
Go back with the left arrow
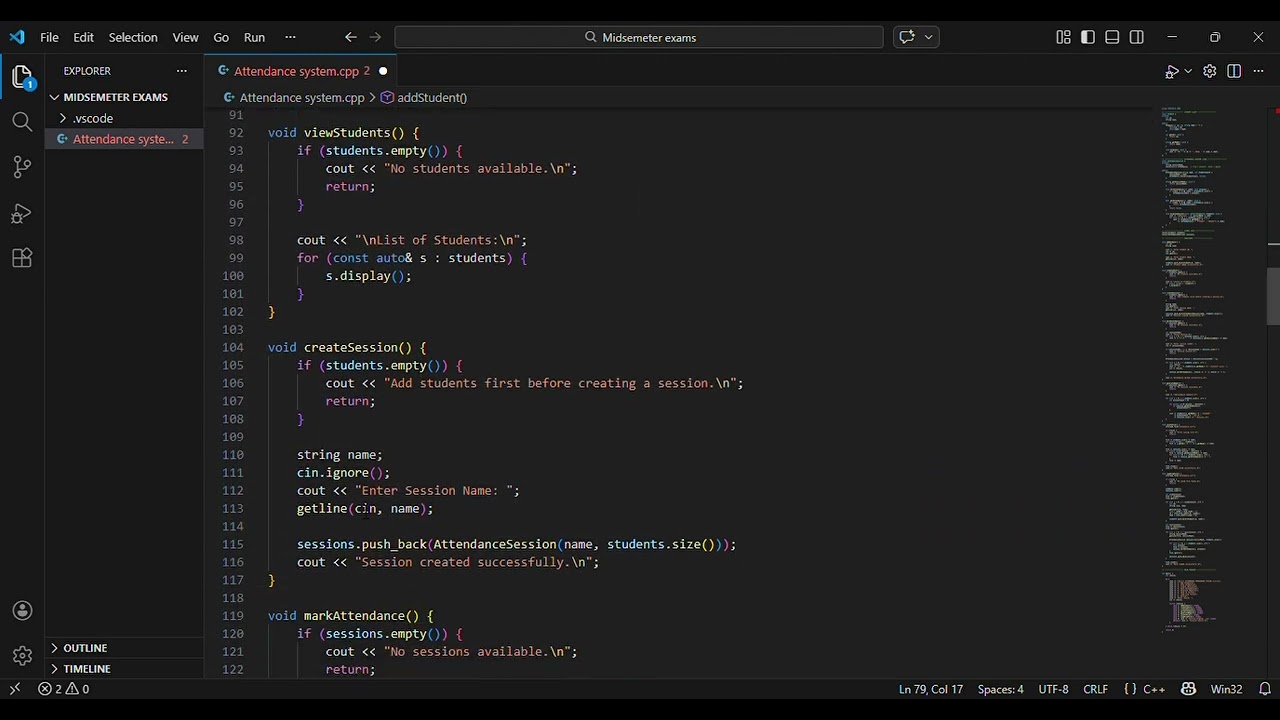coord(350,37)
